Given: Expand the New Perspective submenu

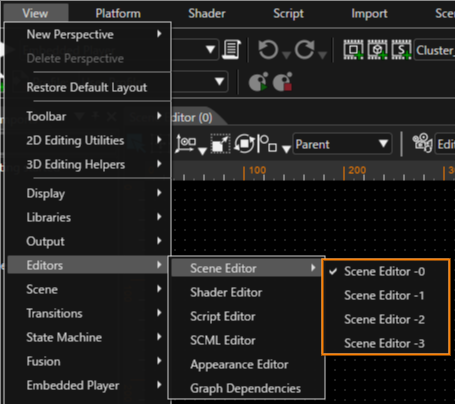Looking at the screenshot, I should [89, 34].
